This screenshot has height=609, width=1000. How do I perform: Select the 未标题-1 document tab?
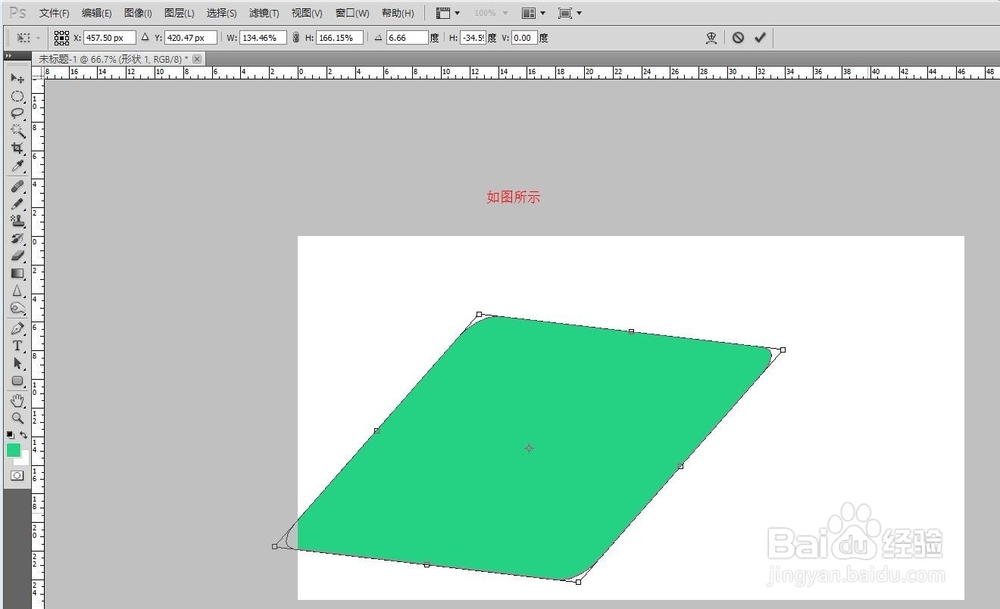click(x=114, y=59)
